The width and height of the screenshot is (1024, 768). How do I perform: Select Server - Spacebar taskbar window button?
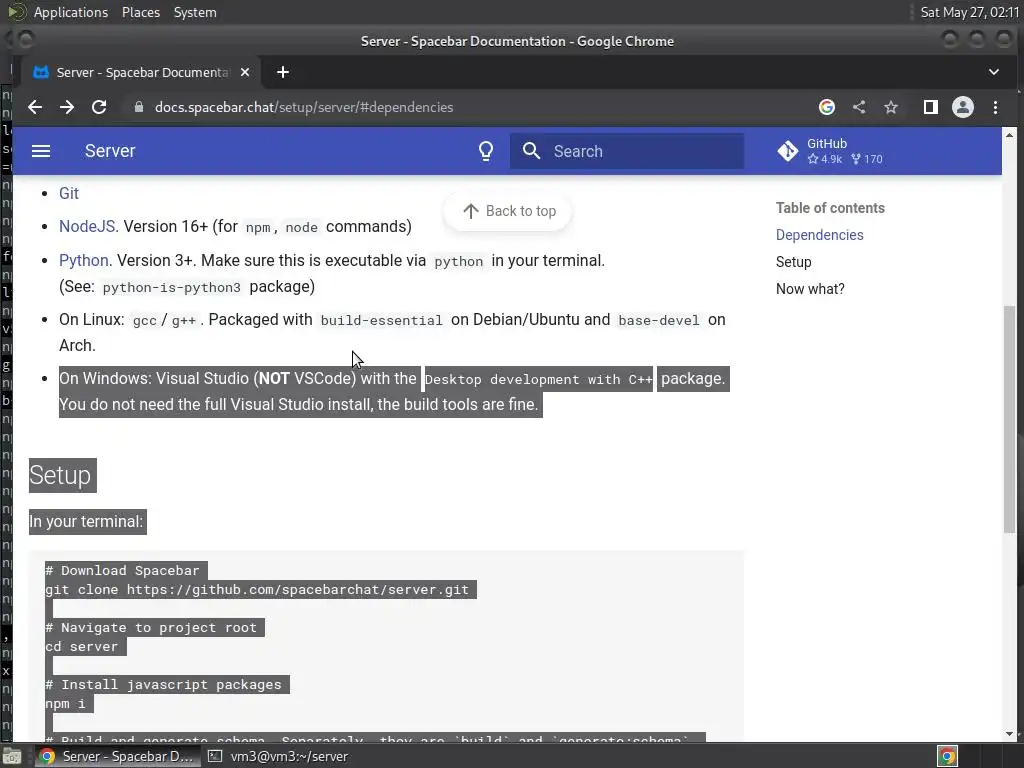(x=116, y=756)
